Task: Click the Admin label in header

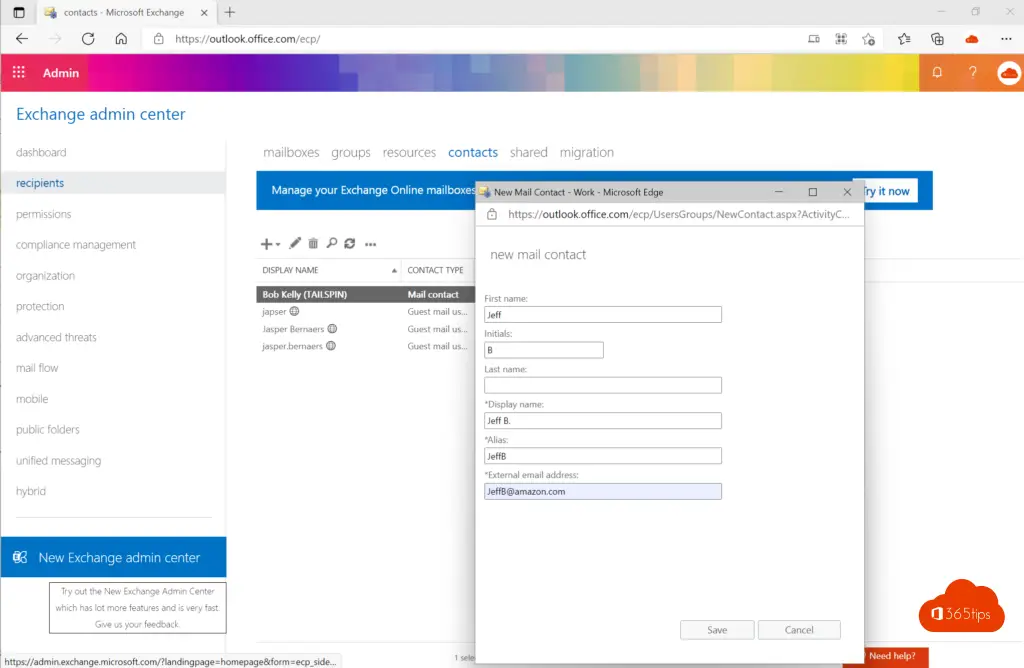Action: [61, 72]
